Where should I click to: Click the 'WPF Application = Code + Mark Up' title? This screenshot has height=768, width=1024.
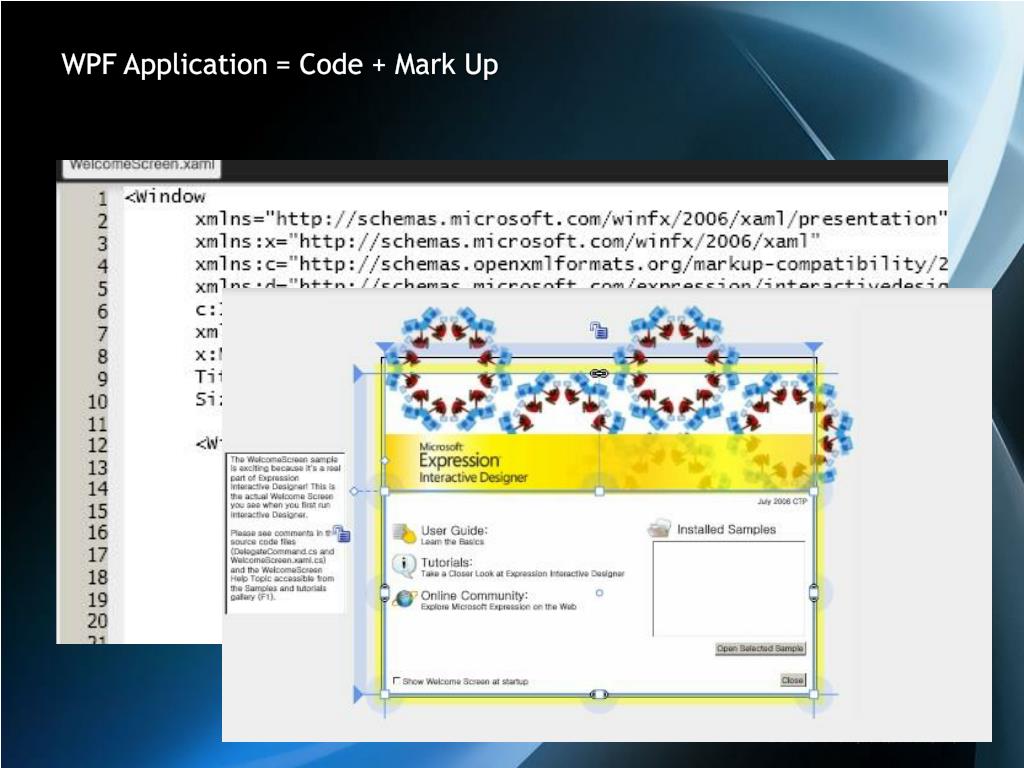click(280, 65)
